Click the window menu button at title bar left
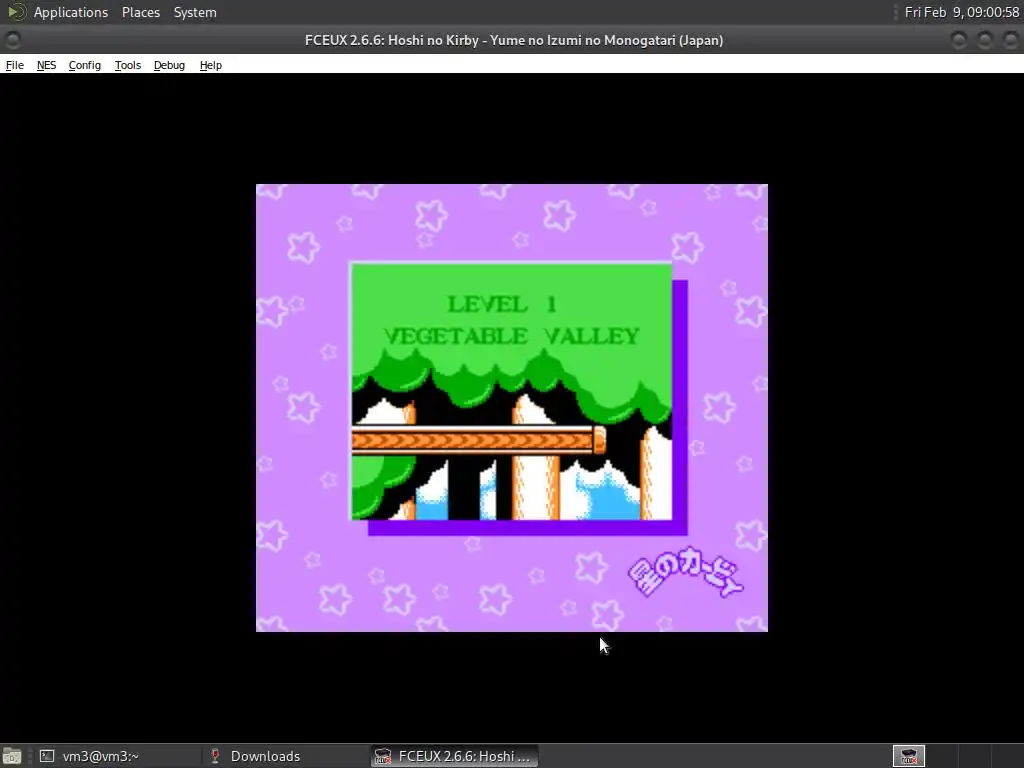Image resolution: width=1024 pixels, height=768 pixels. (x=12, y=40)
